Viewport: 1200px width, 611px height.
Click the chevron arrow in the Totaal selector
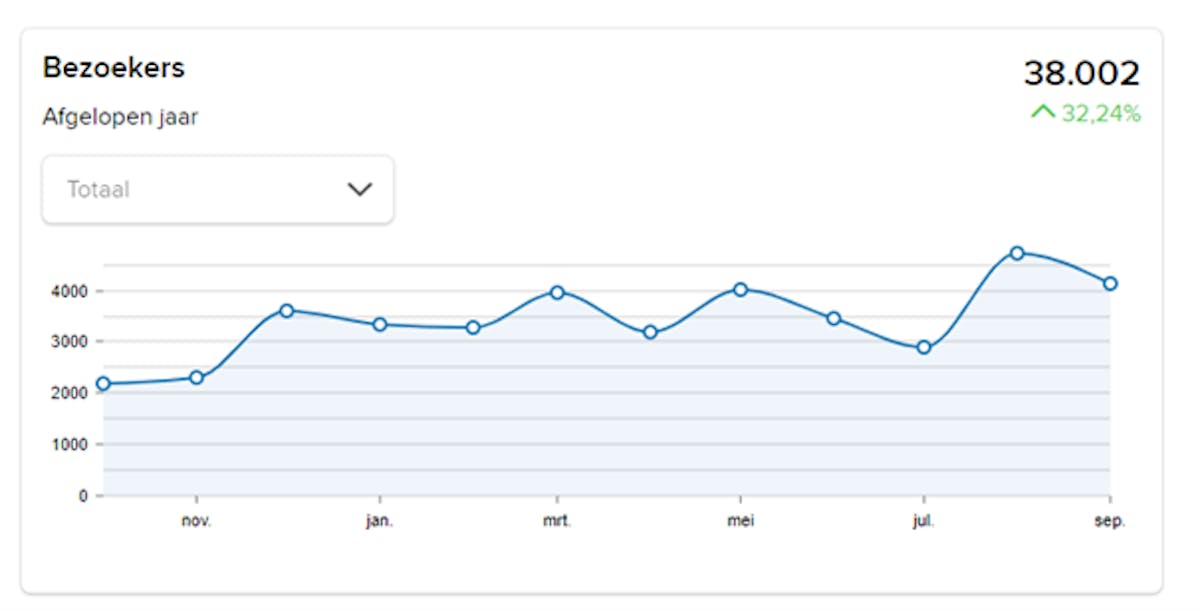pyautogui.click(x=359, y=189)
